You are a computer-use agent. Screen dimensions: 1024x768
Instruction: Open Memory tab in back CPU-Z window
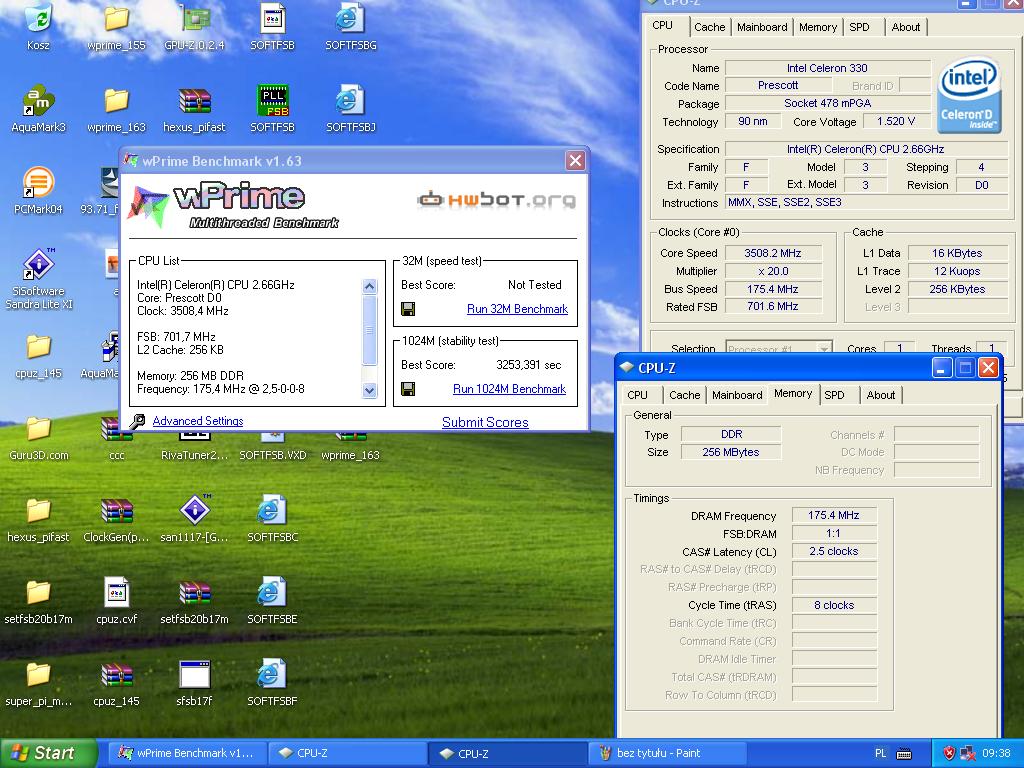point(818,27)
